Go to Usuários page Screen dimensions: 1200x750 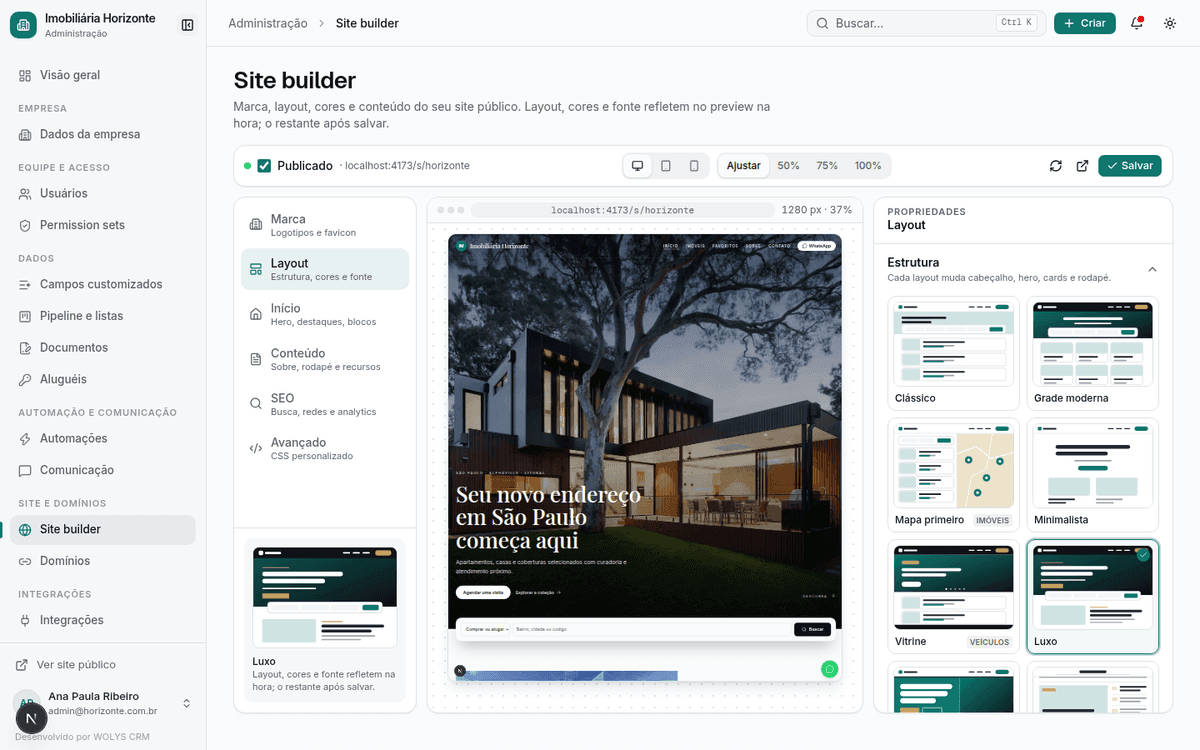[103, 193]
